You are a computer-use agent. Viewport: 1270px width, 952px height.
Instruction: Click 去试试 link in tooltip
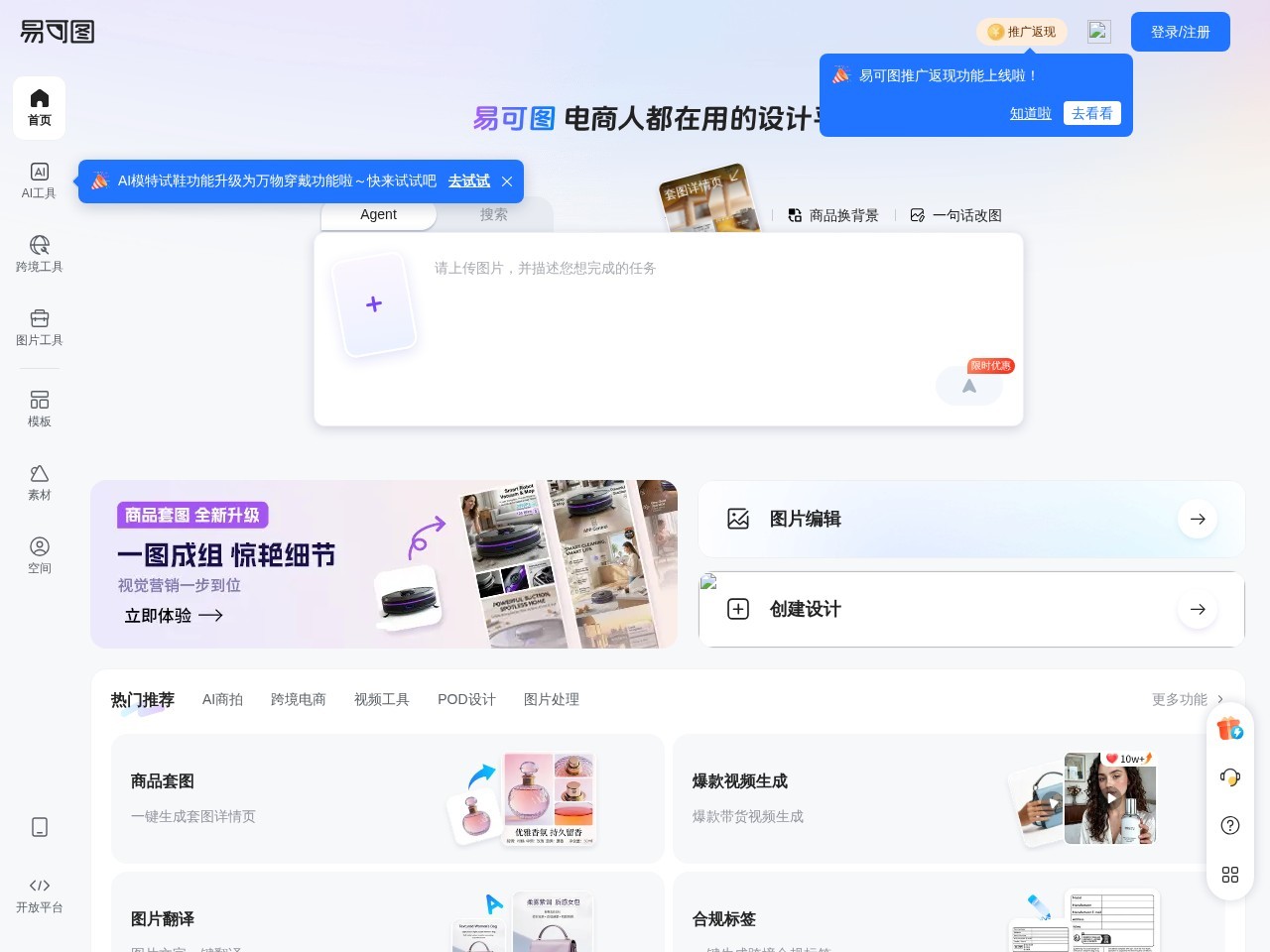pos(468,181)
